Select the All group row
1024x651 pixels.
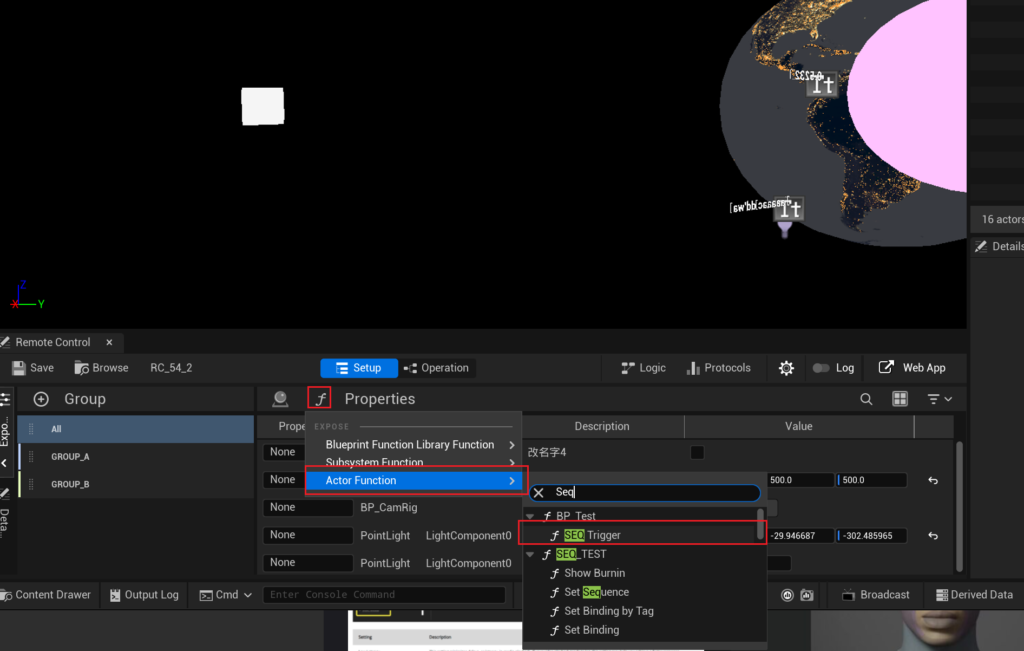pos(136,429)
